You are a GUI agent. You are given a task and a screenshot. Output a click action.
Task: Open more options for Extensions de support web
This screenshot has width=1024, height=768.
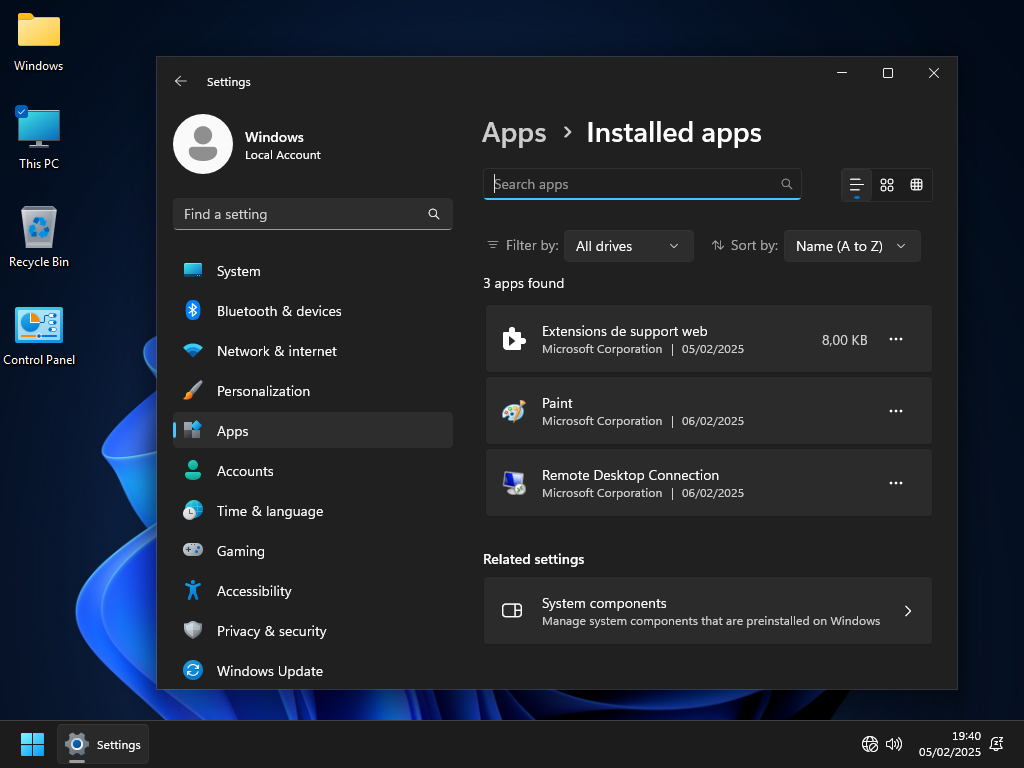coord(896,339)
